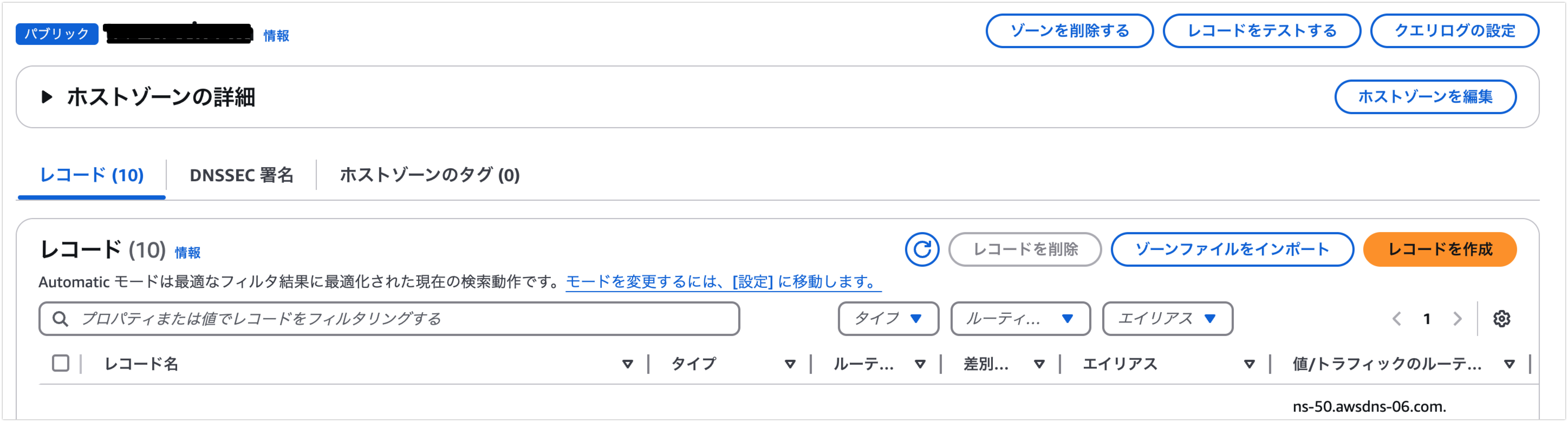Switch to ホストゾーンのタグ (0) tab

click(x=430, y=175)
